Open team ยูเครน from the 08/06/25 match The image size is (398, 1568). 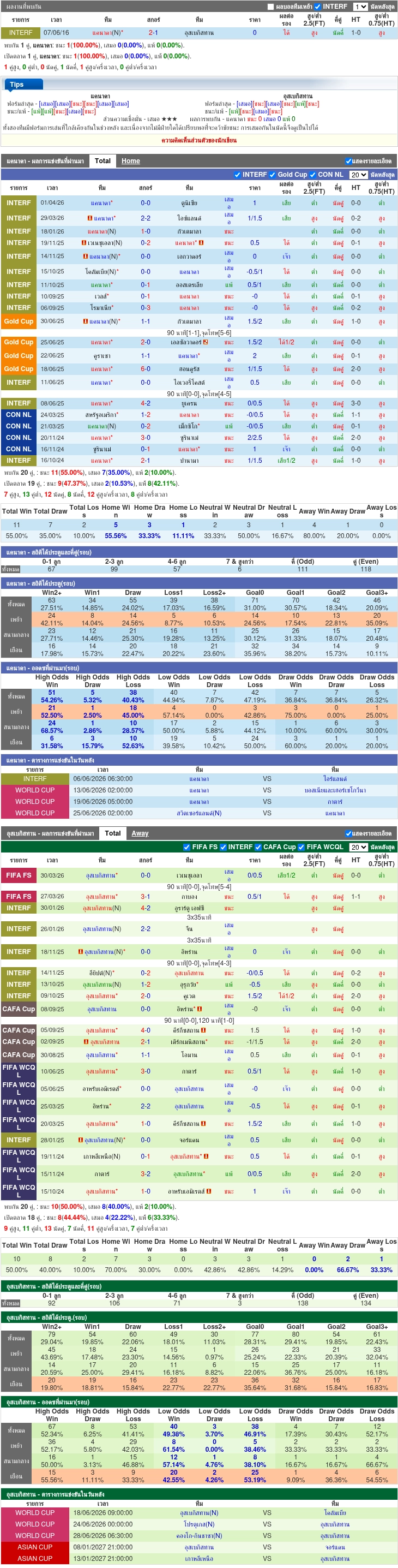click(x=189, y=403)
